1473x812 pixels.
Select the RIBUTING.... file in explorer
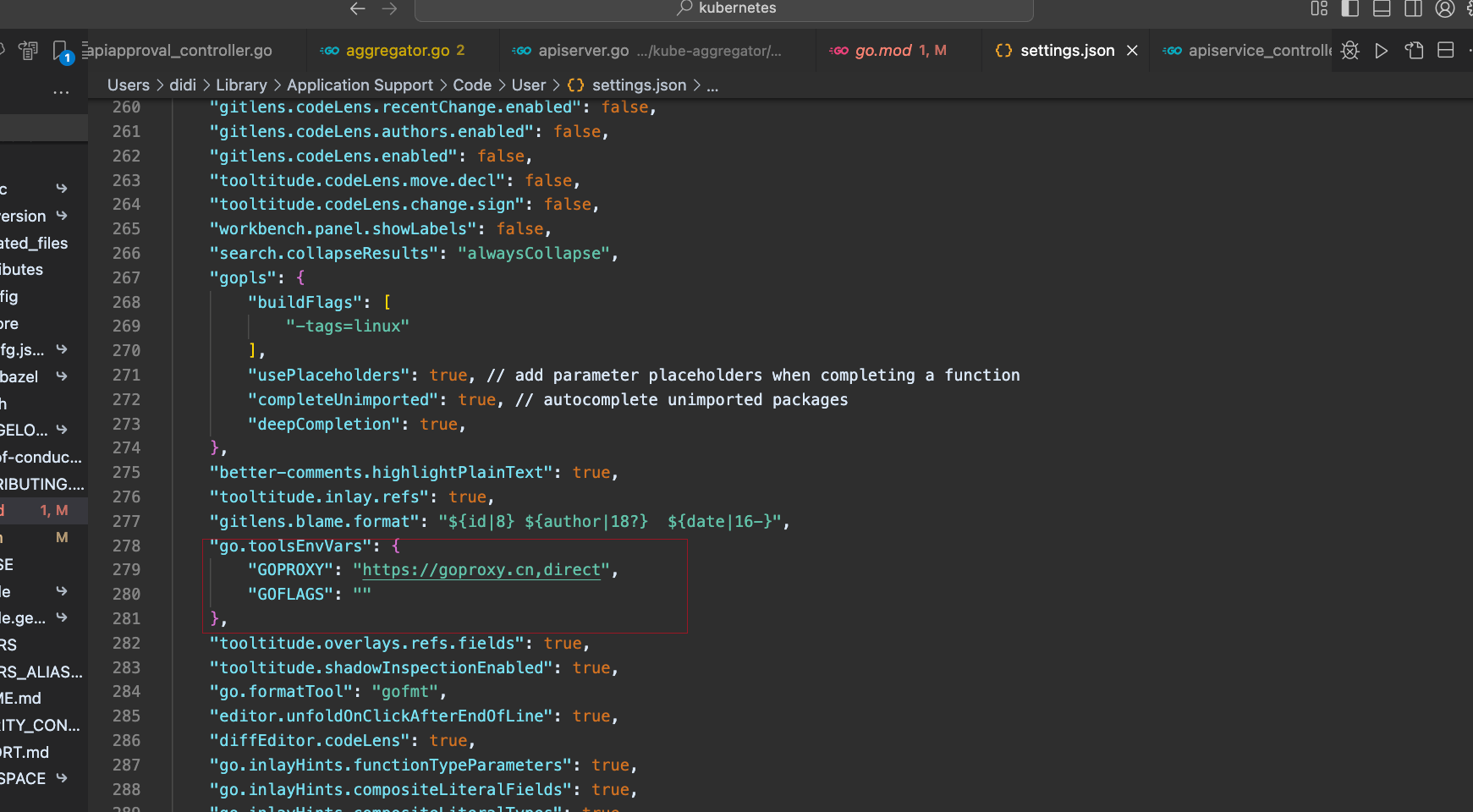coord(42,484)
